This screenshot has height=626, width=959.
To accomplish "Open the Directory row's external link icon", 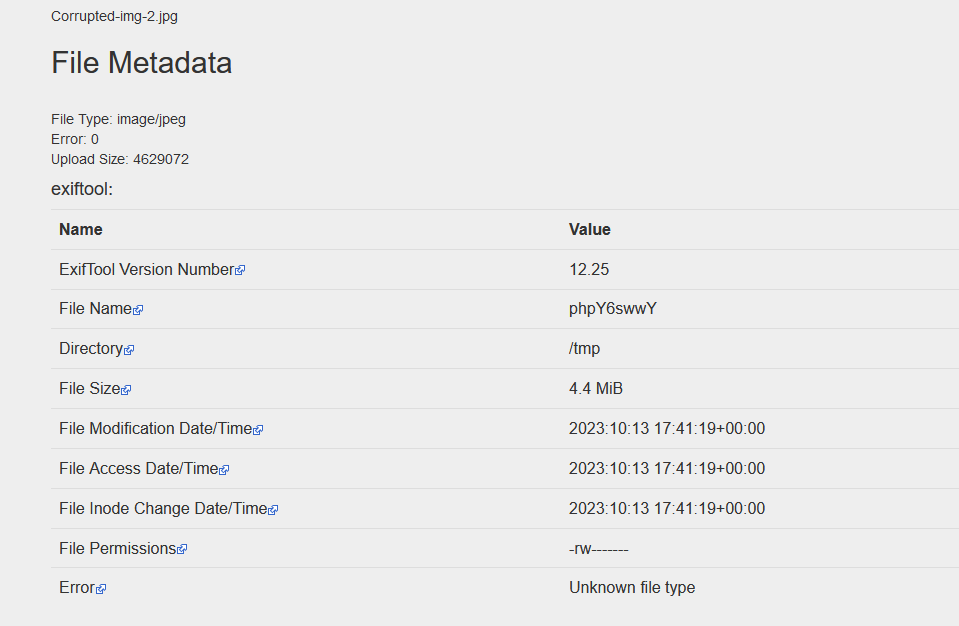I will [x=129, y=350].
